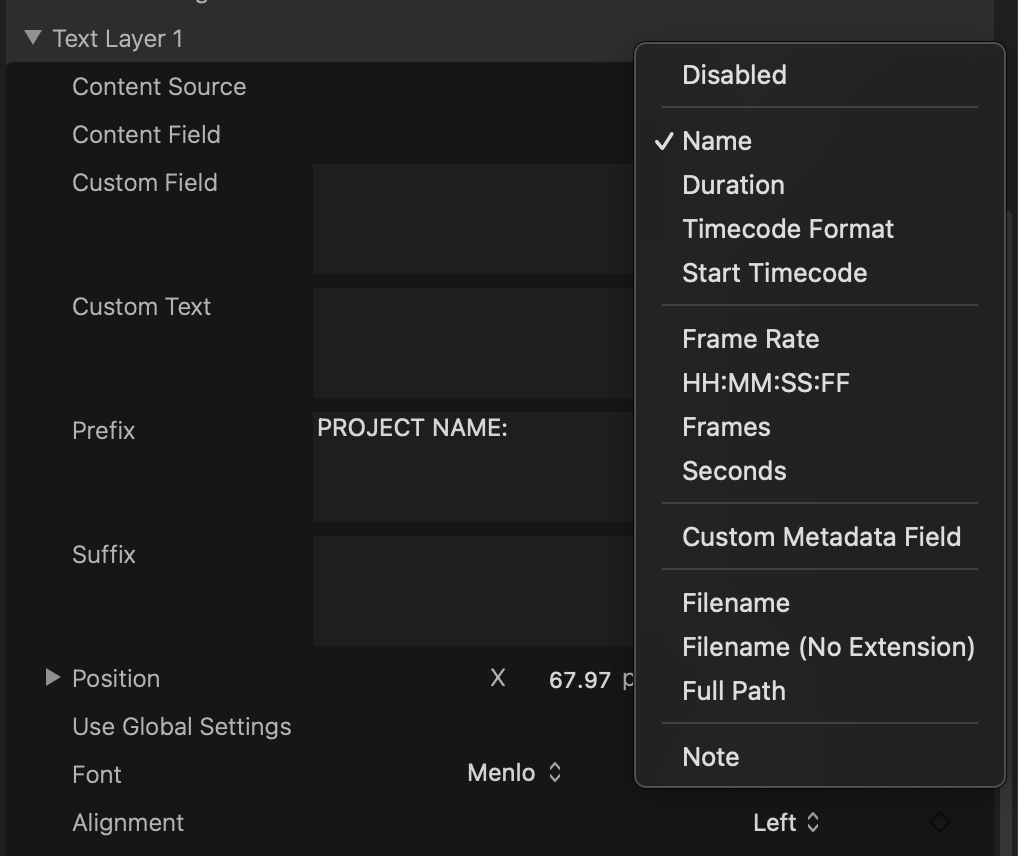1018x856 pixels.
Task: Open the Menlo font dropdown
Action: click(514, 773)
